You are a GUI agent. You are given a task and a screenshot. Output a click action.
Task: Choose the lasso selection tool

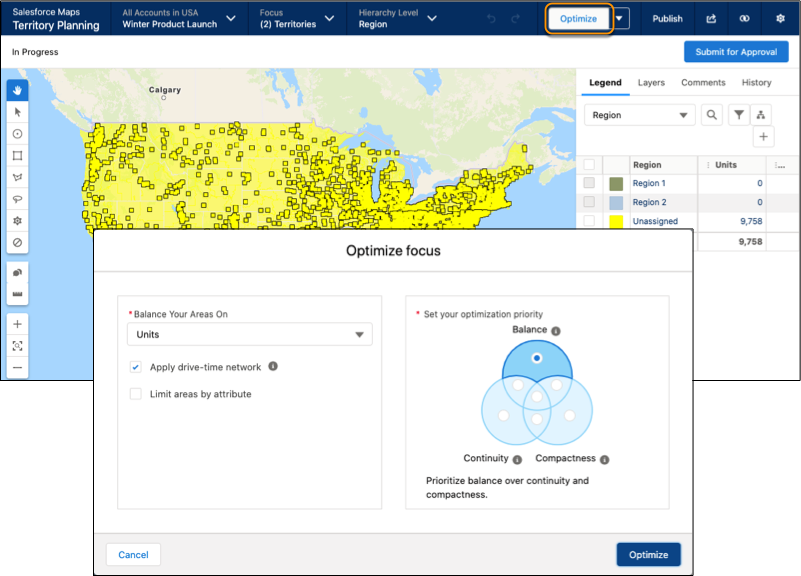(x=17, y=199)
